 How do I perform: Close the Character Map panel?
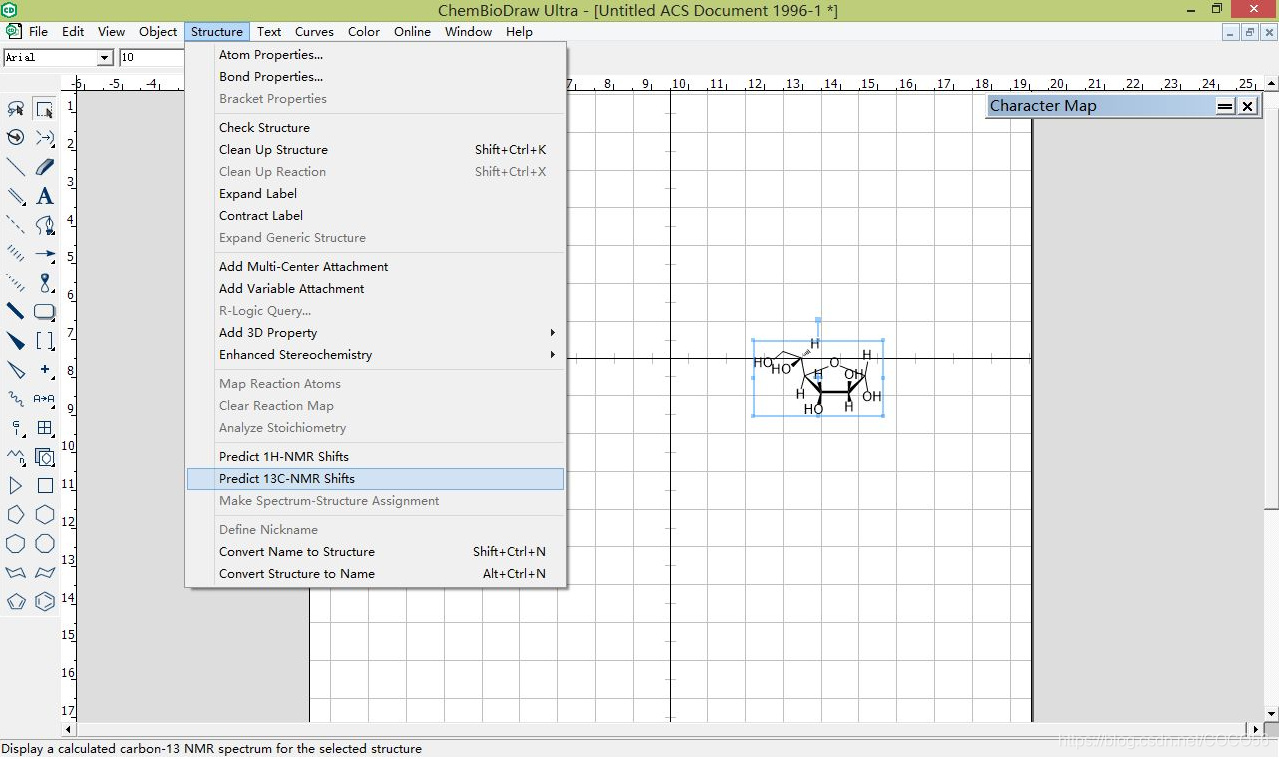(x=1247, y=106)
